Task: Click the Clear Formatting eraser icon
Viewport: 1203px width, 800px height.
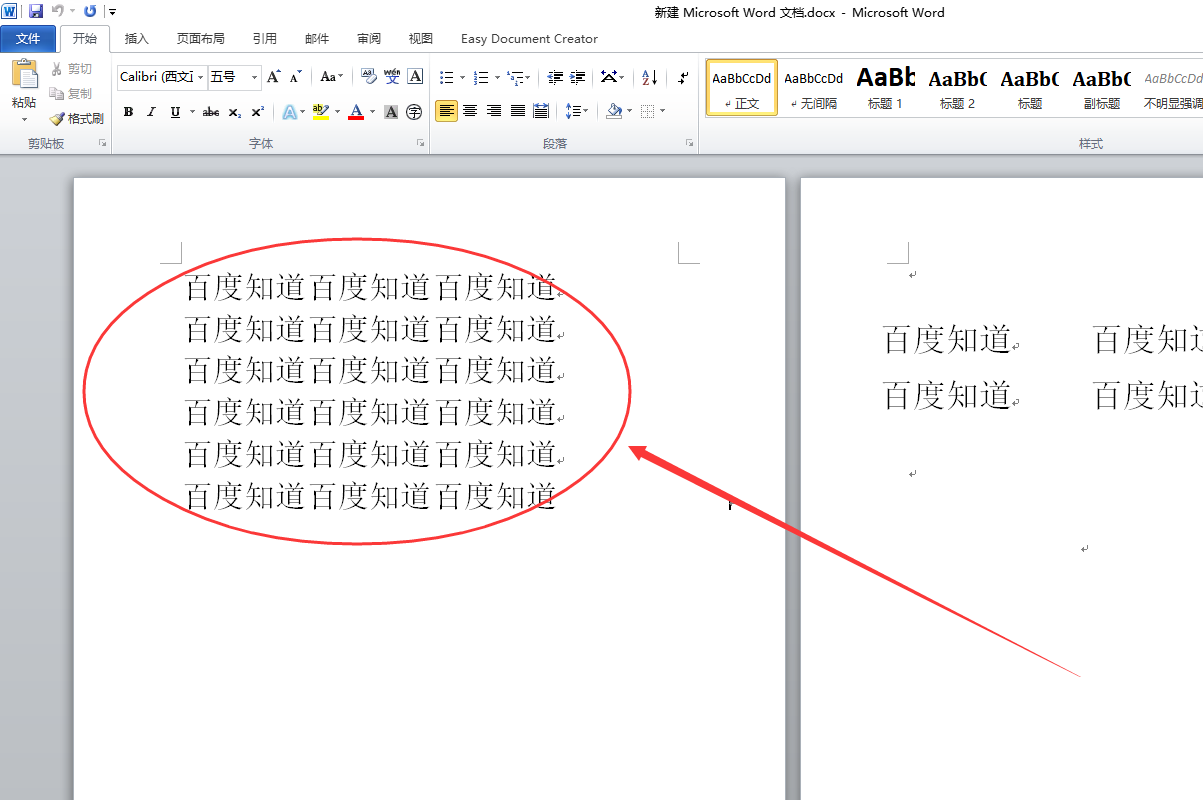Action: [368, 77]
